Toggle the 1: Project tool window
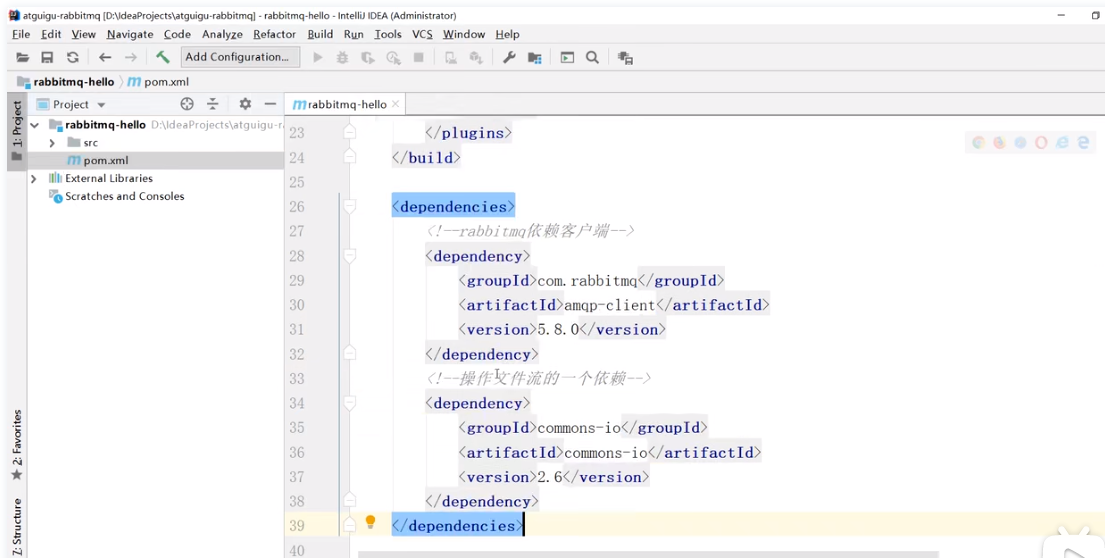Viewport: 1105px width, 558px height. (x=17, y=132)
